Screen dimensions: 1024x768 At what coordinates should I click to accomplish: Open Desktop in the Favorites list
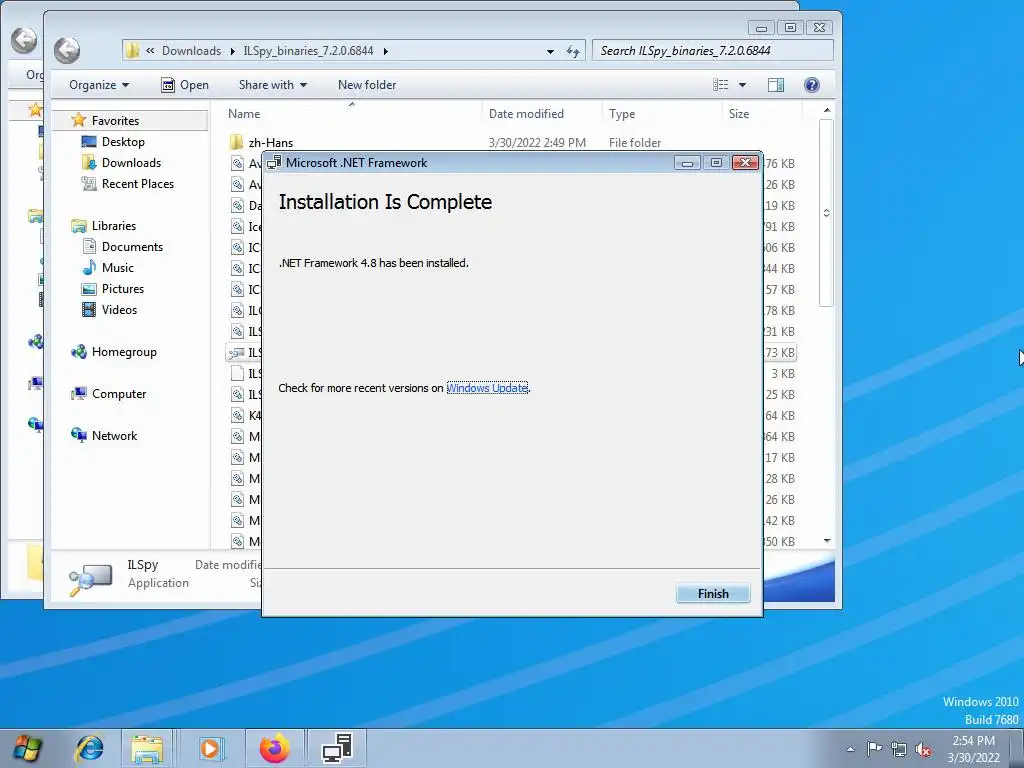[123, 142]
